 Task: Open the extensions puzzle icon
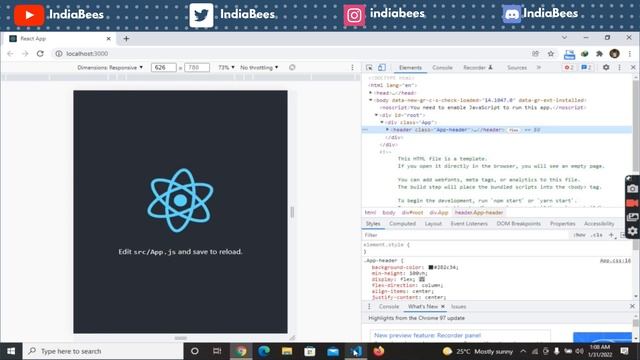click(599, 53)
